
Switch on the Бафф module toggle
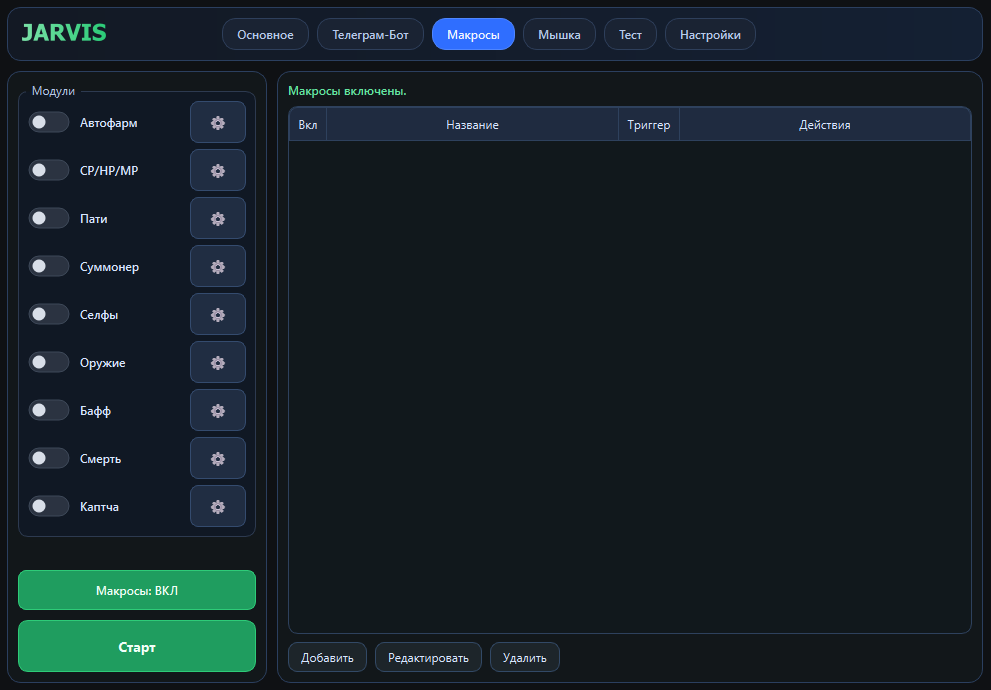(48, 411)
